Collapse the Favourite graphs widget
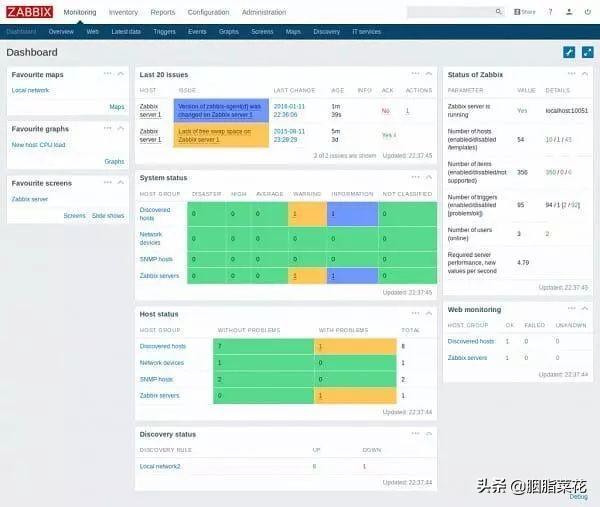 (x=121, y=128)
